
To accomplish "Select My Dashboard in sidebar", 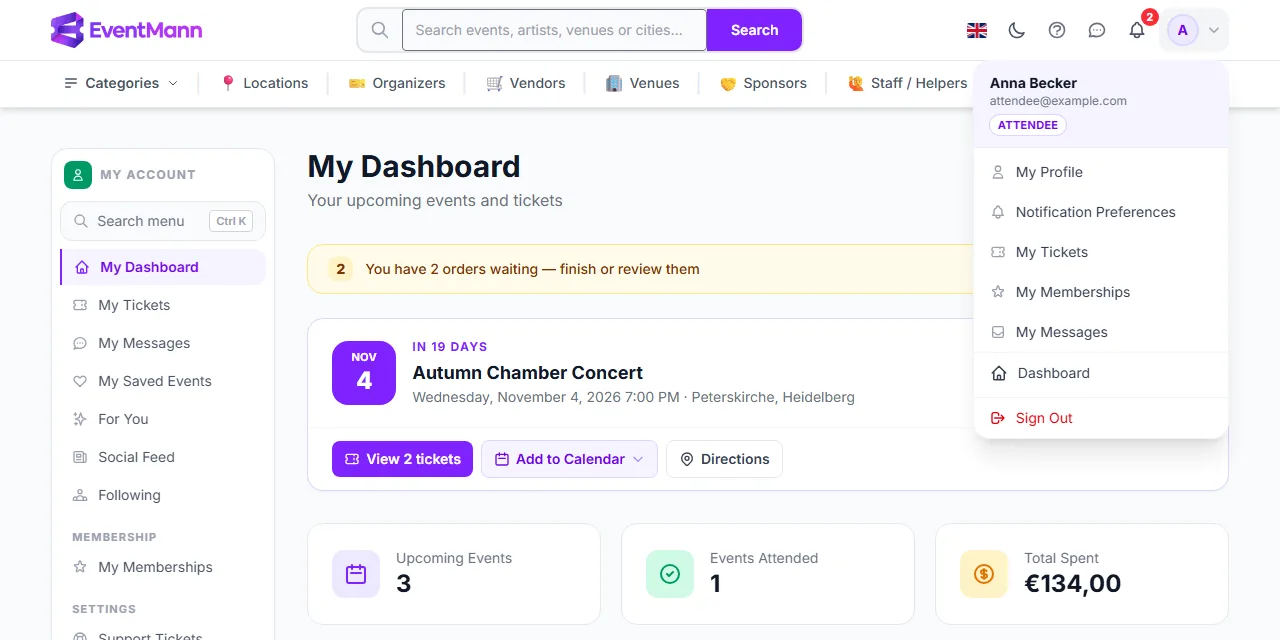I will pyautogui.click(x=163, y=267).
